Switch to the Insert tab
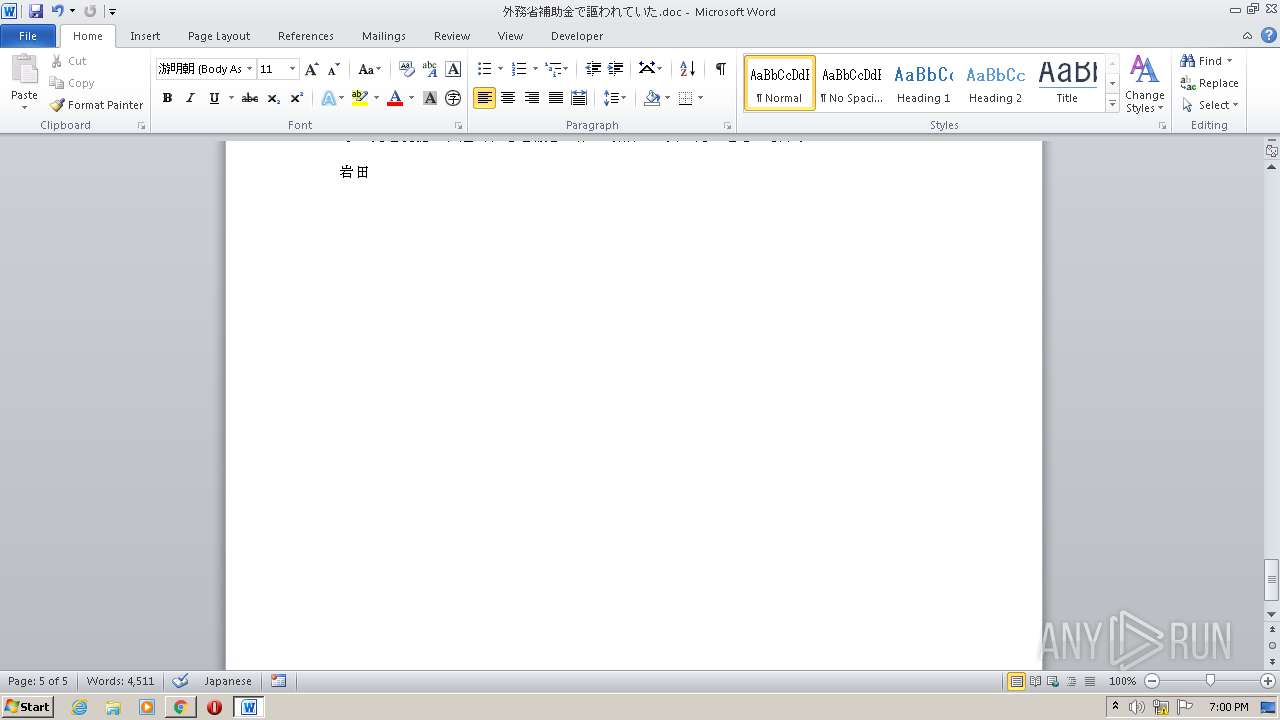 [x=145, y=35]
